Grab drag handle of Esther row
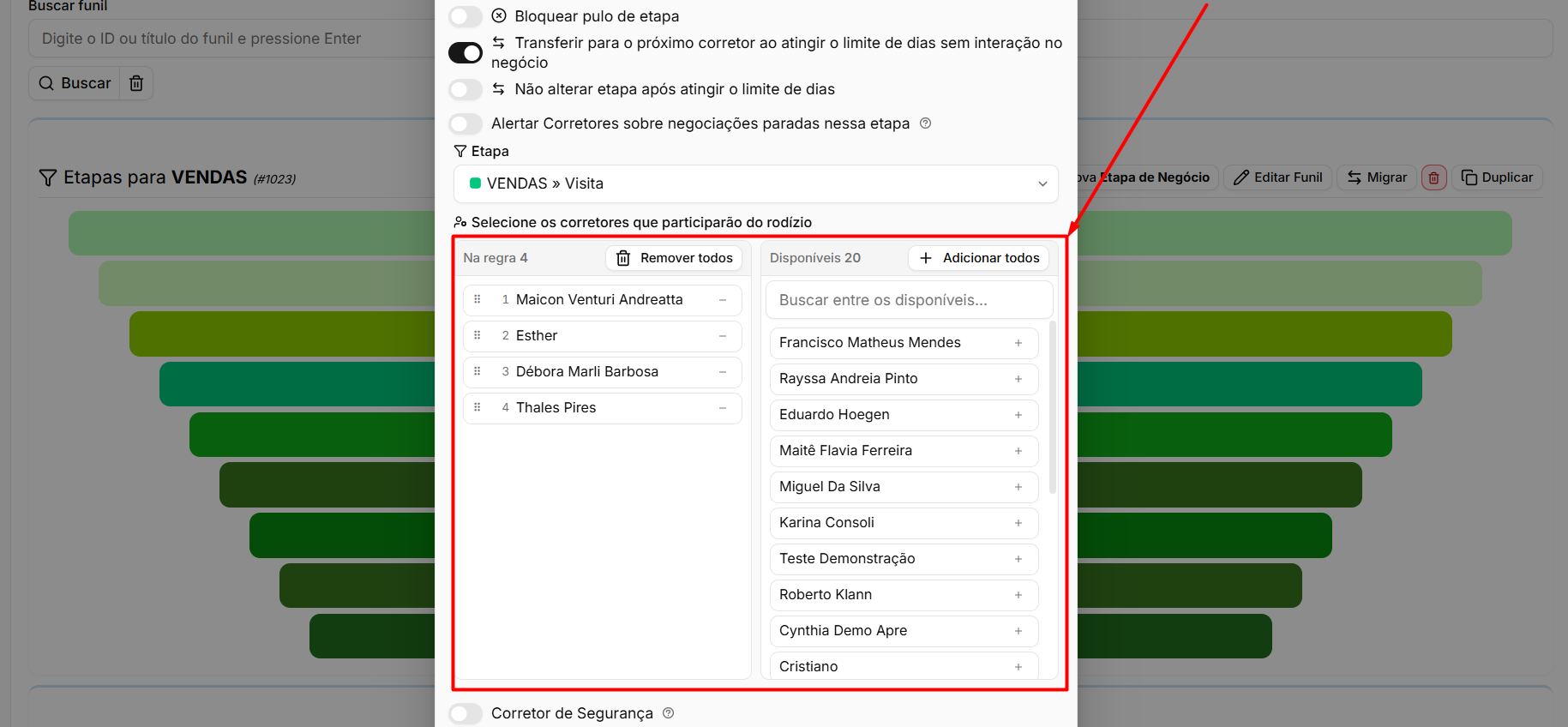Viewport: 1568px width, 727px height. (478, 335)
